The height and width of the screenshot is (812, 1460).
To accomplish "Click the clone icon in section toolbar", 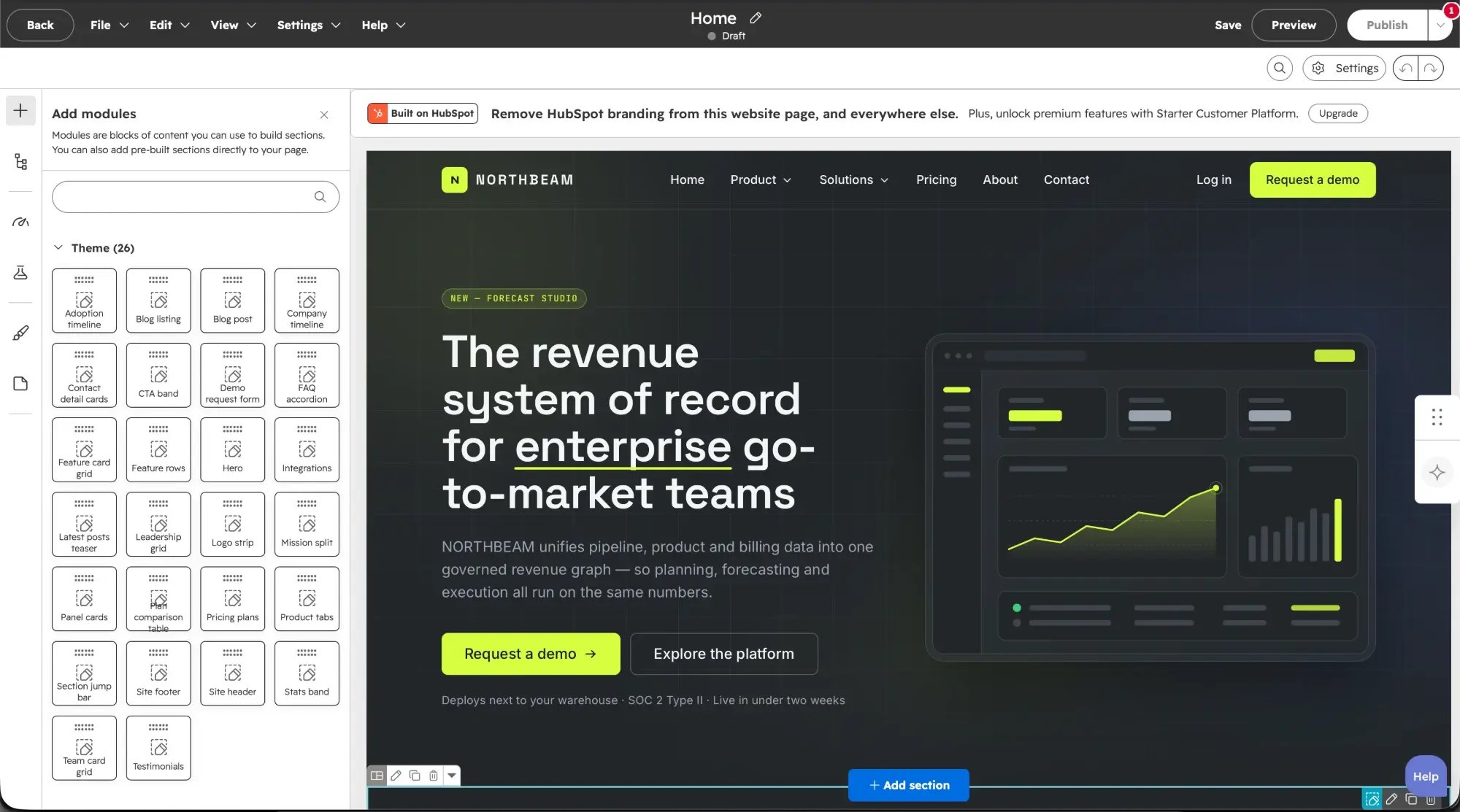I will click(x=415, y=776).
